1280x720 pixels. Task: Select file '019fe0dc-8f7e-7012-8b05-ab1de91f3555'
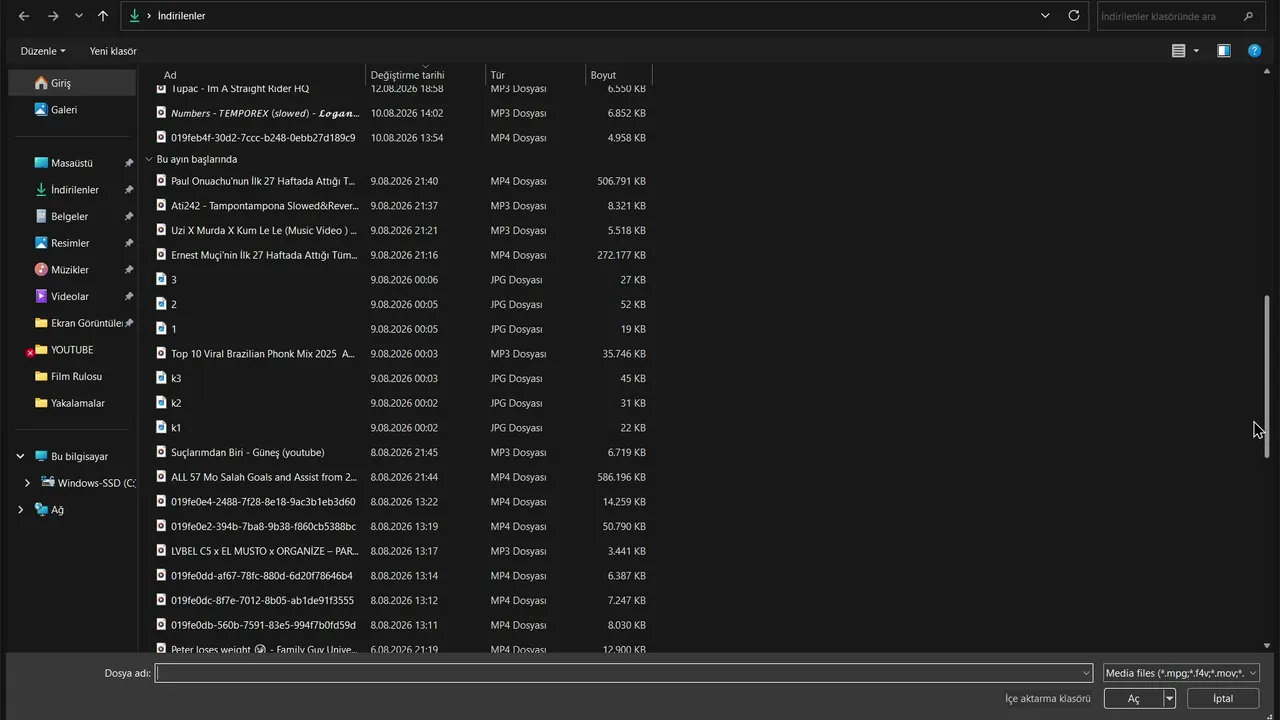point(262,600)
